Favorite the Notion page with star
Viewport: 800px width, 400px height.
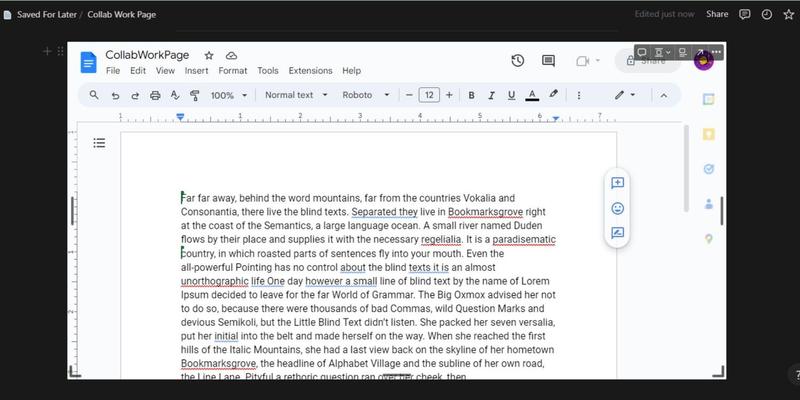point(788,14)
